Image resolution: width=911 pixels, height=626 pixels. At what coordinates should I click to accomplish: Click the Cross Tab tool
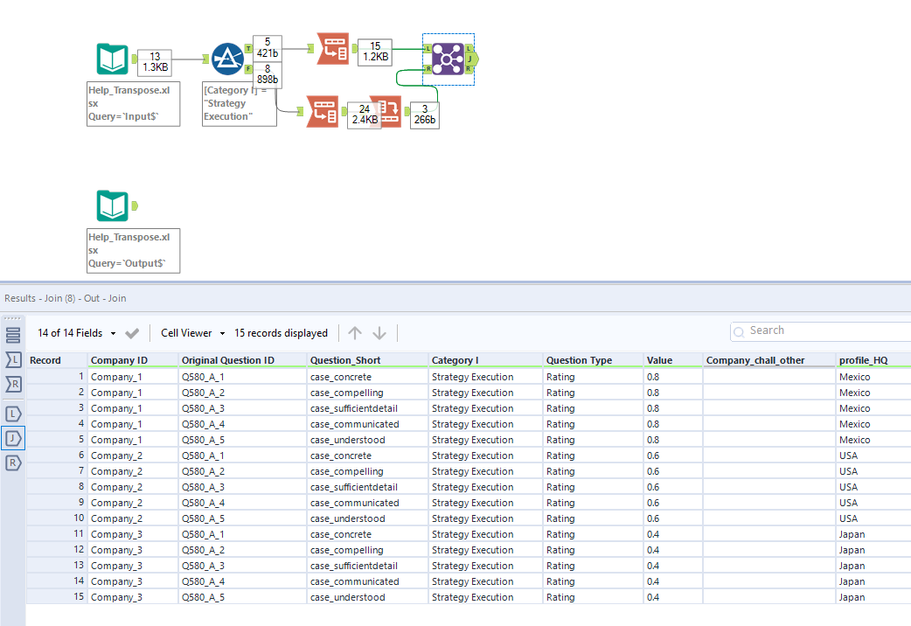point(386,111)
